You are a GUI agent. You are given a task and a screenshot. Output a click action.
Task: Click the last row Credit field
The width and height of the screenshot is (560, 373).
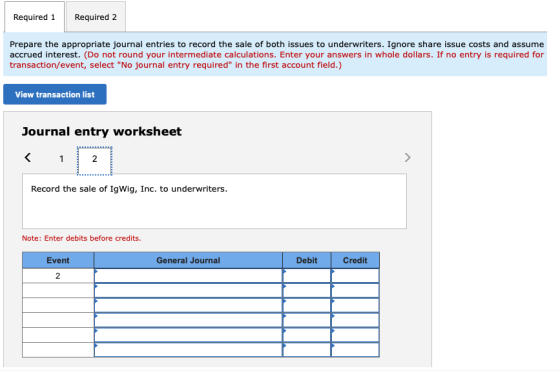coord(355,350)
